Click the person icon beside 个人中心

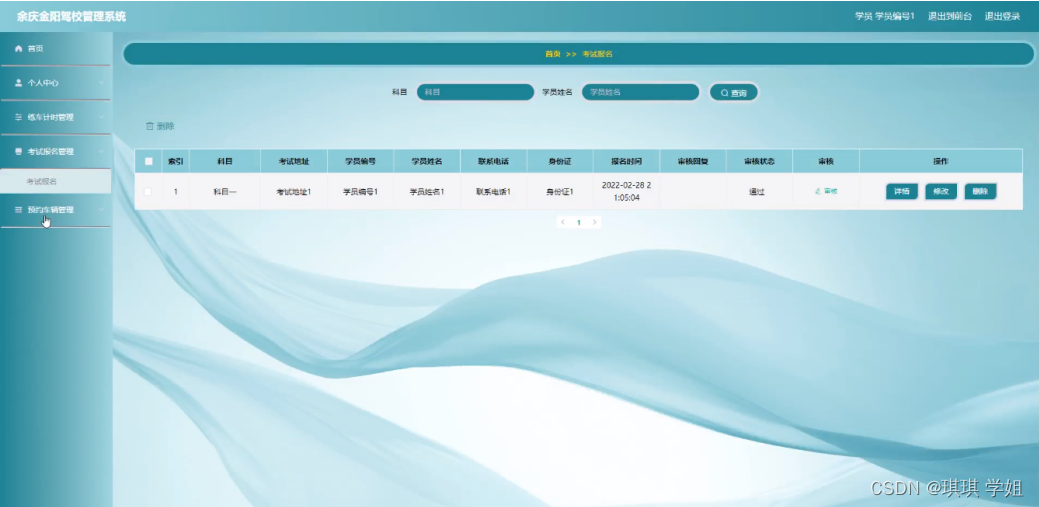pyautogui.click(x=19, y=83)
